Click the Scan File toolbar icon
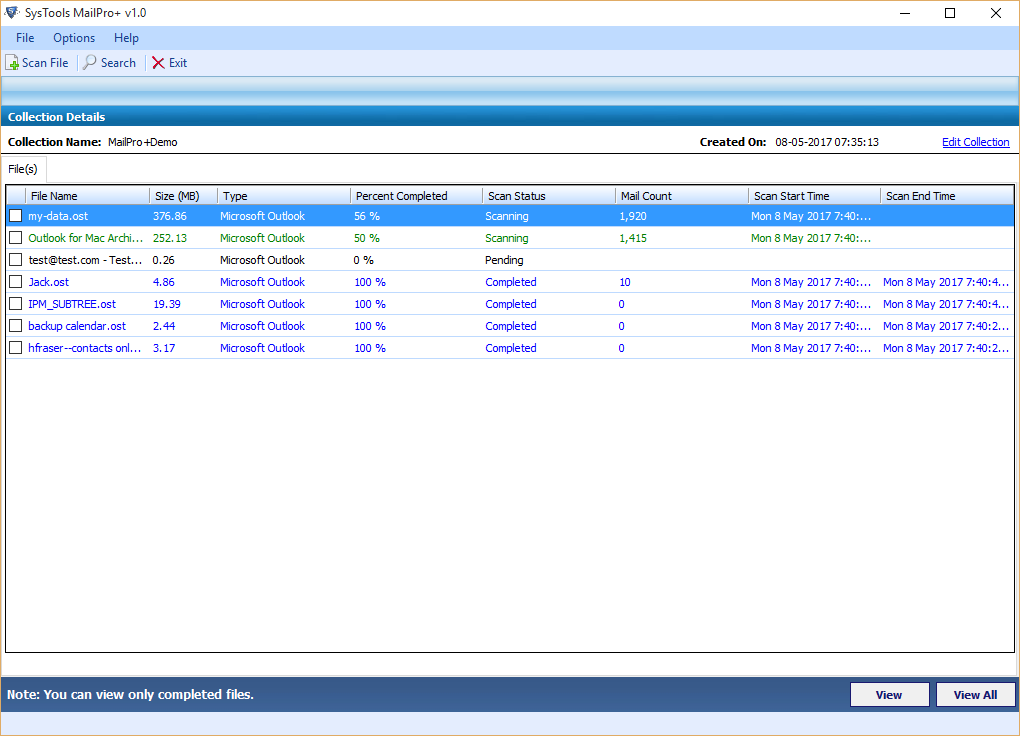The height and width of the screenshot is (736, 1020). [x=12, y=63]
